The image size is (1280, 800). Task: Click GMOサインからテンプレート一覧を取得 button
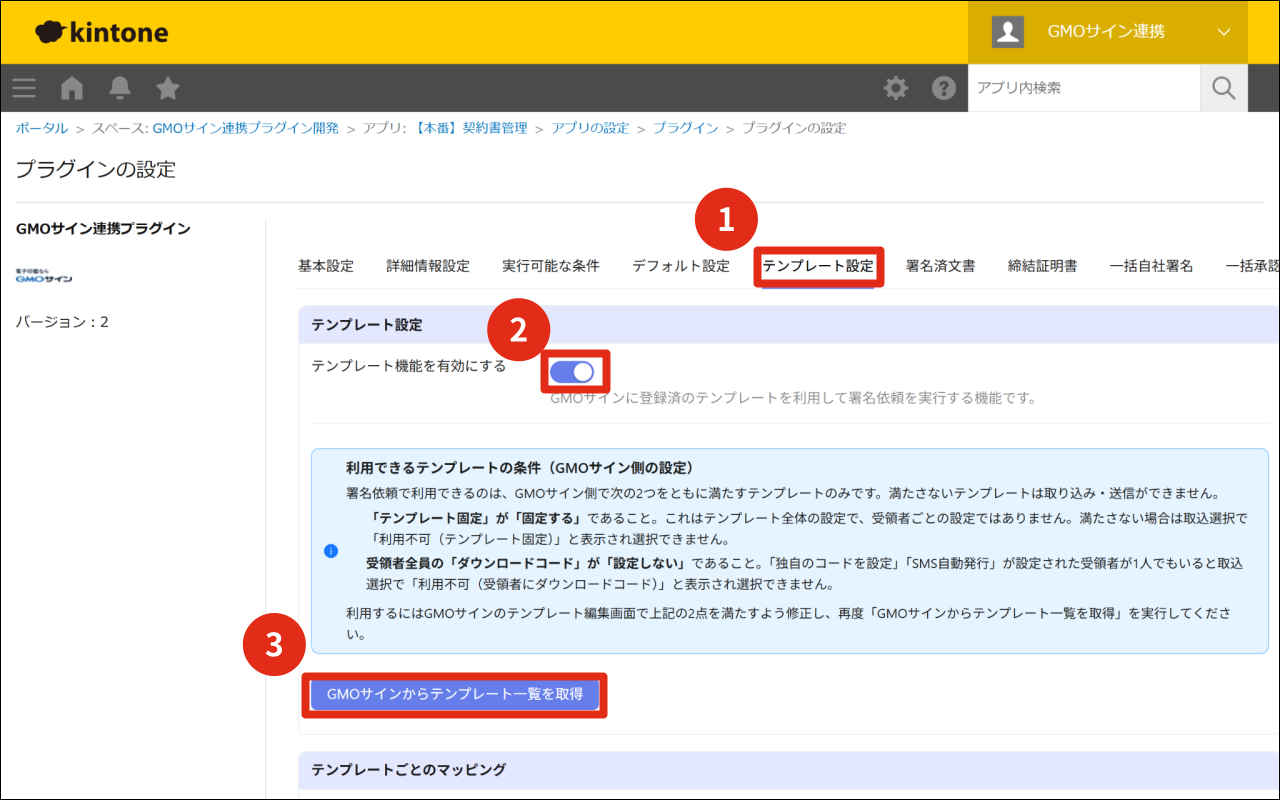(x=455, y=694)
